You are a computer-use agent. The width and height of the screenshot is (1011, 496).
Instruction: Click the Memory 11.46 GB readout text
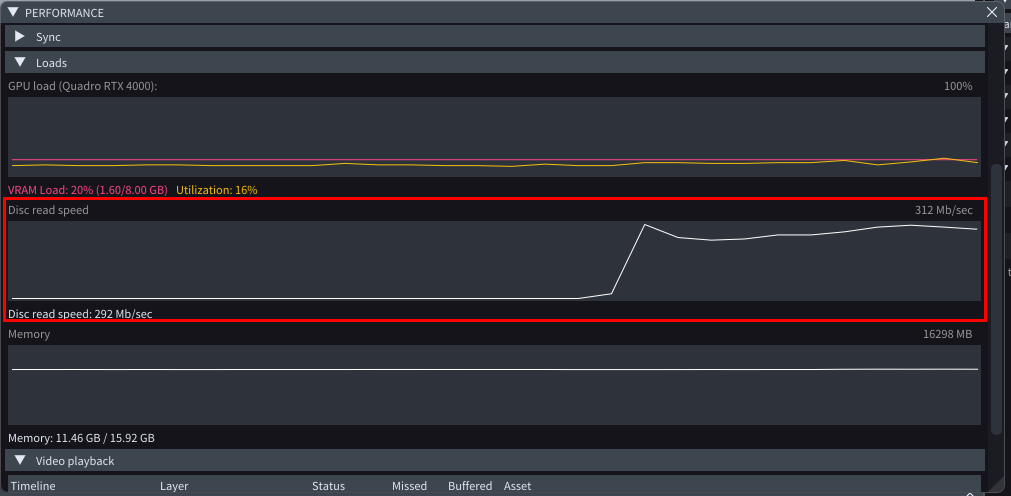click(x=81, y=438)
